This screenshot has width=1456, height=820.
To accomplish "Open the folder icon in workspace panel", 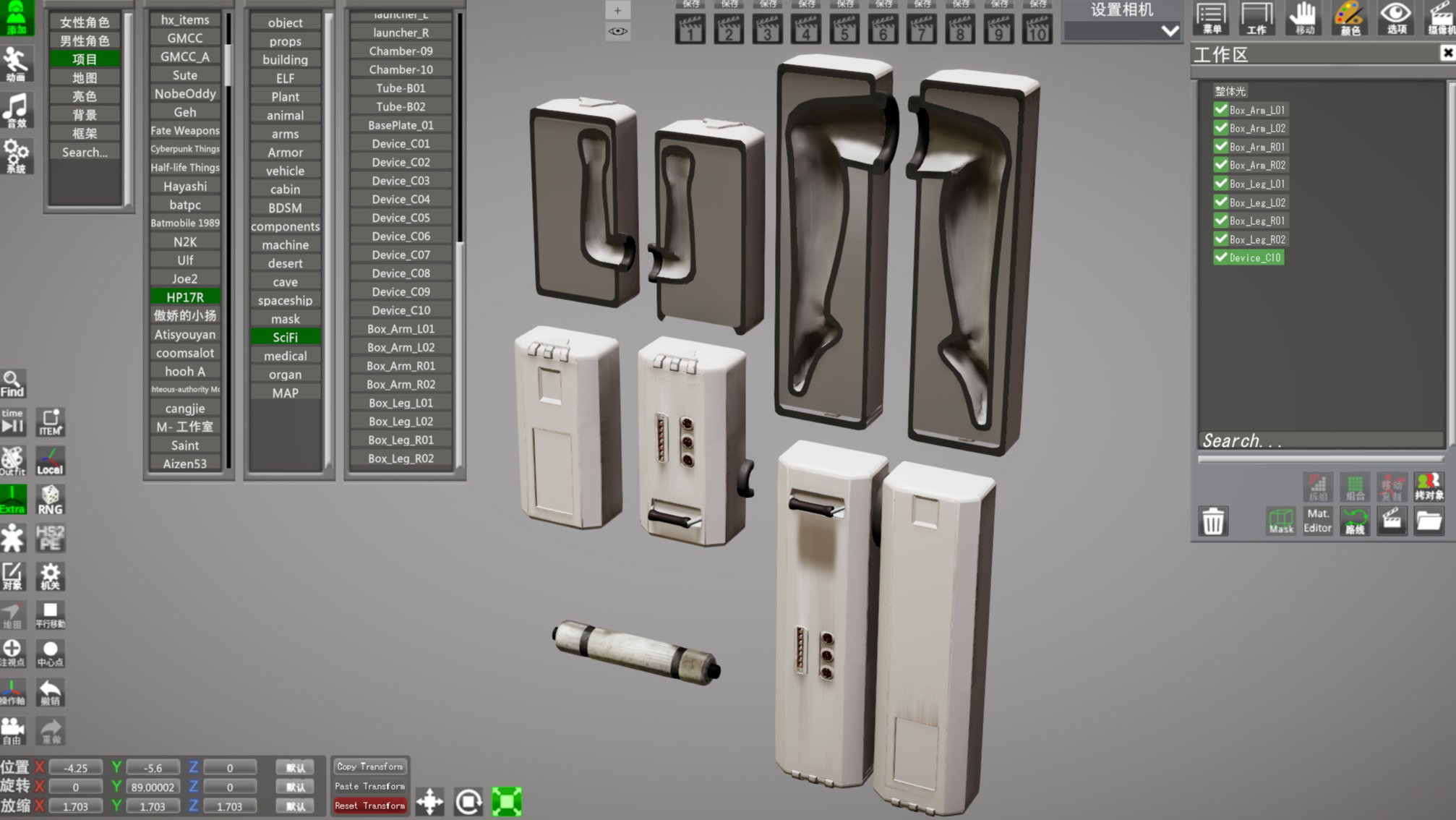I will pos(1429,521).
